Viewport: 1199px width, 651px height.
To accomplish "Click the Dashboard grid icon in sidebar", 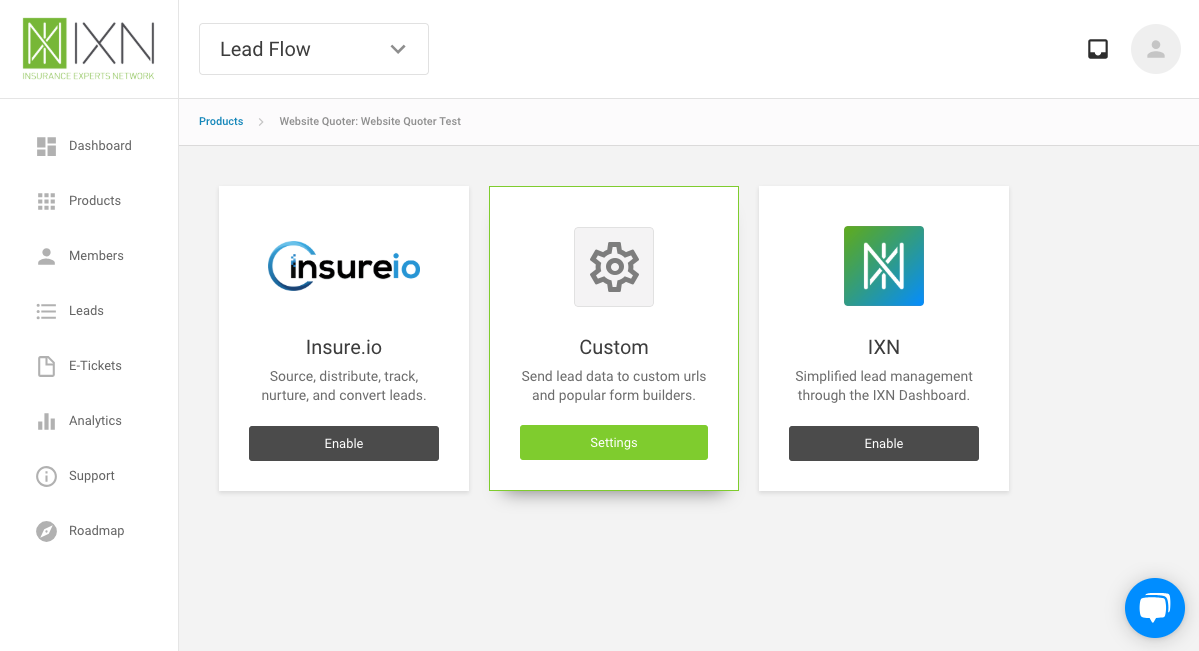I will point(47,146).
